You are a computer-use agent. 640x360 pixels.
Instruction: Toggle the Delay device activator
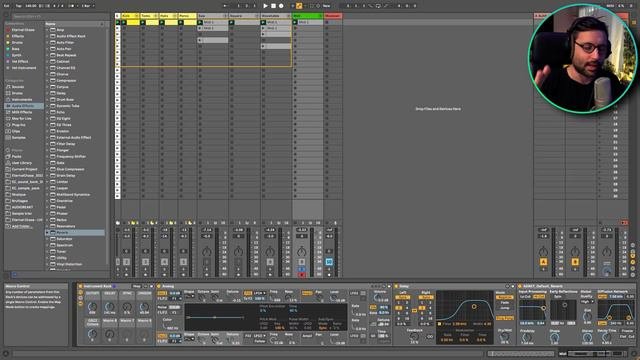396,287
